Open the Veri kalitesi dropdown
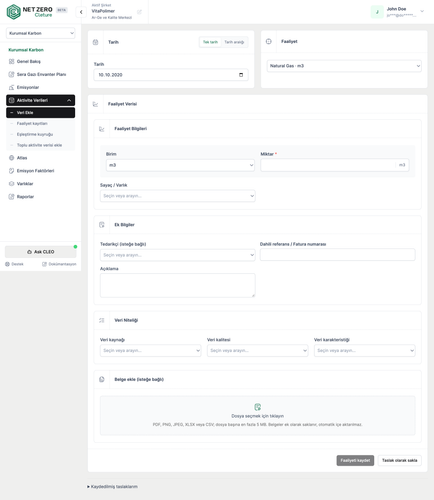 pyautogui.click(x=257, y=350)
